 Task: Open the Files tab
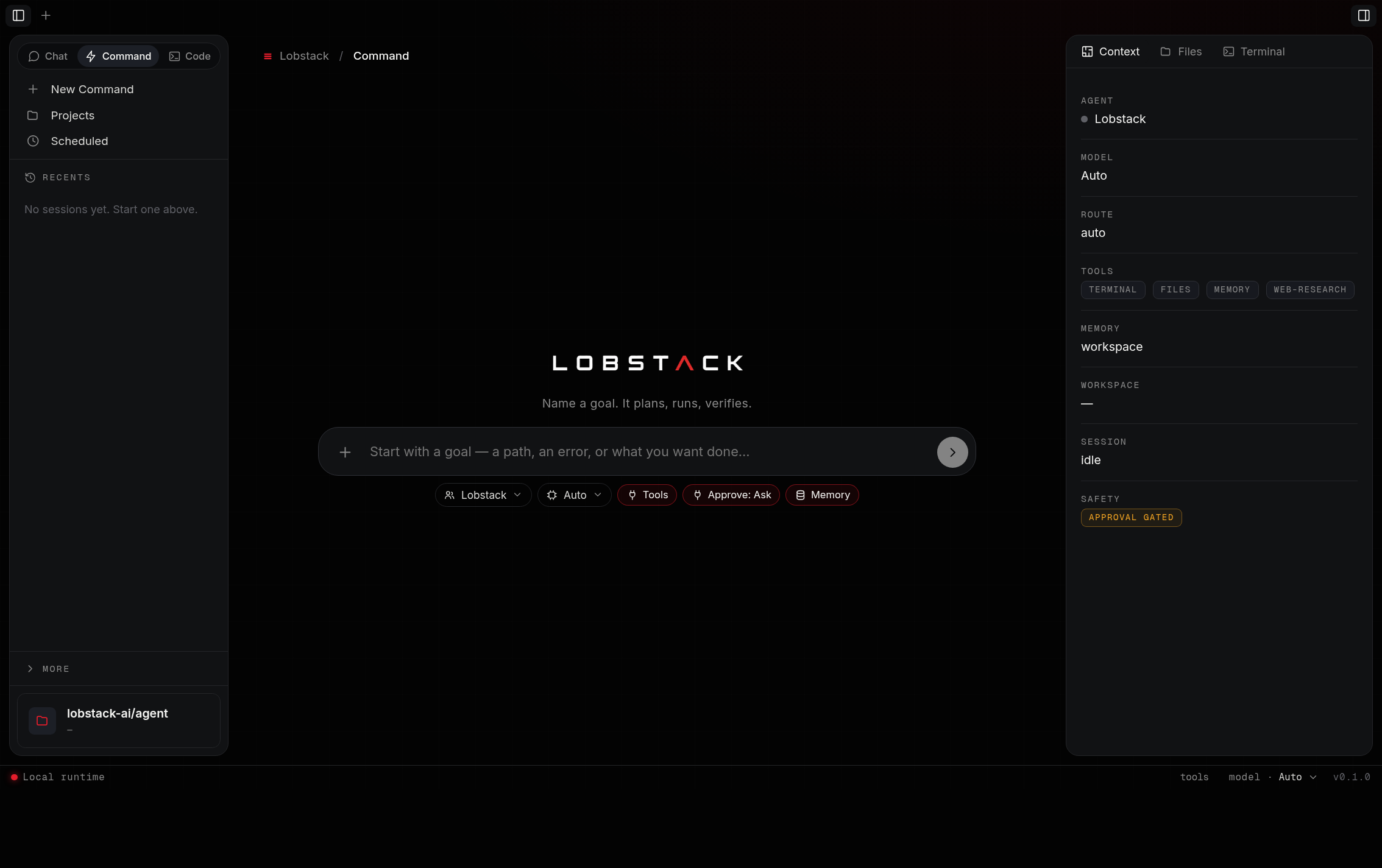tap(1181, 52)
